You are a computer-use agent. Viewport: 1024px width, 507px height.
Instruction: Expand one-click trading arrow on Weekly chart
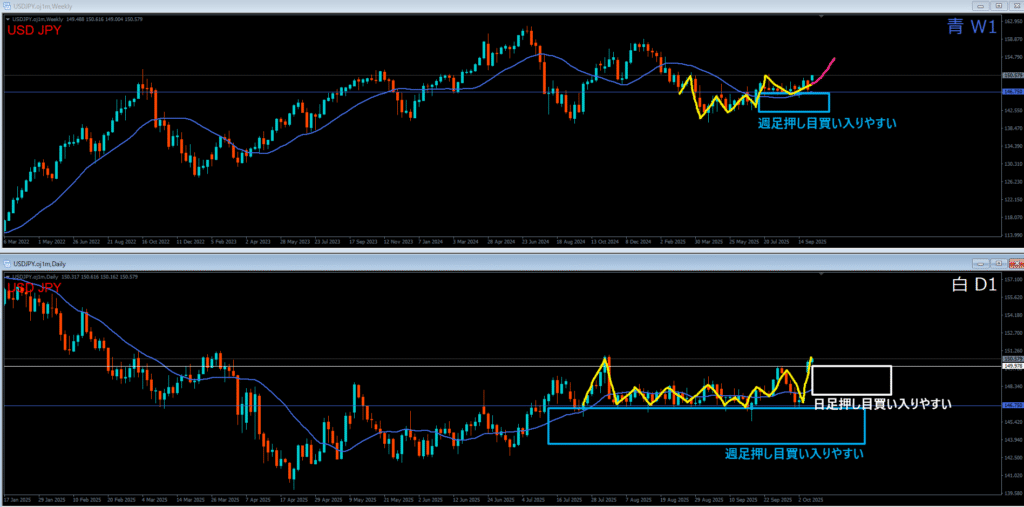click(8, 18)
